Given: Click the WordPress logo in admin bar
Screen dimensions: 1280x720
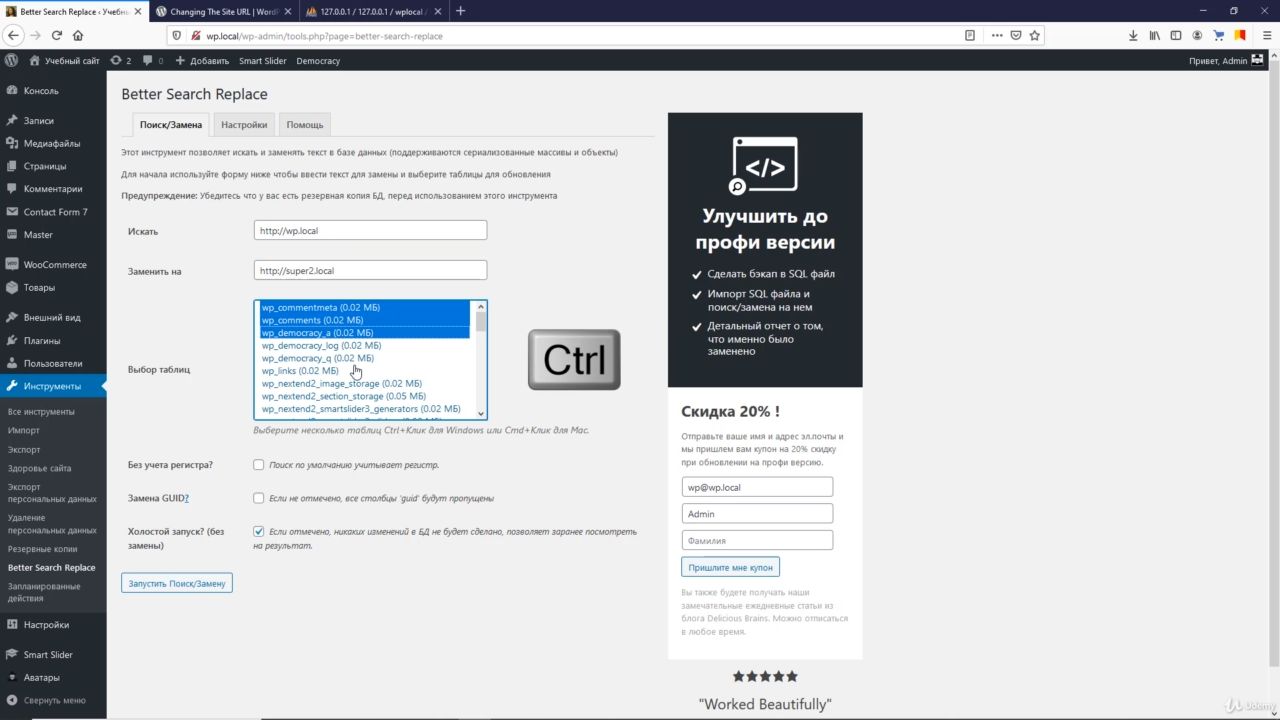Looking at the screenshot, I should tap(11, 61).
